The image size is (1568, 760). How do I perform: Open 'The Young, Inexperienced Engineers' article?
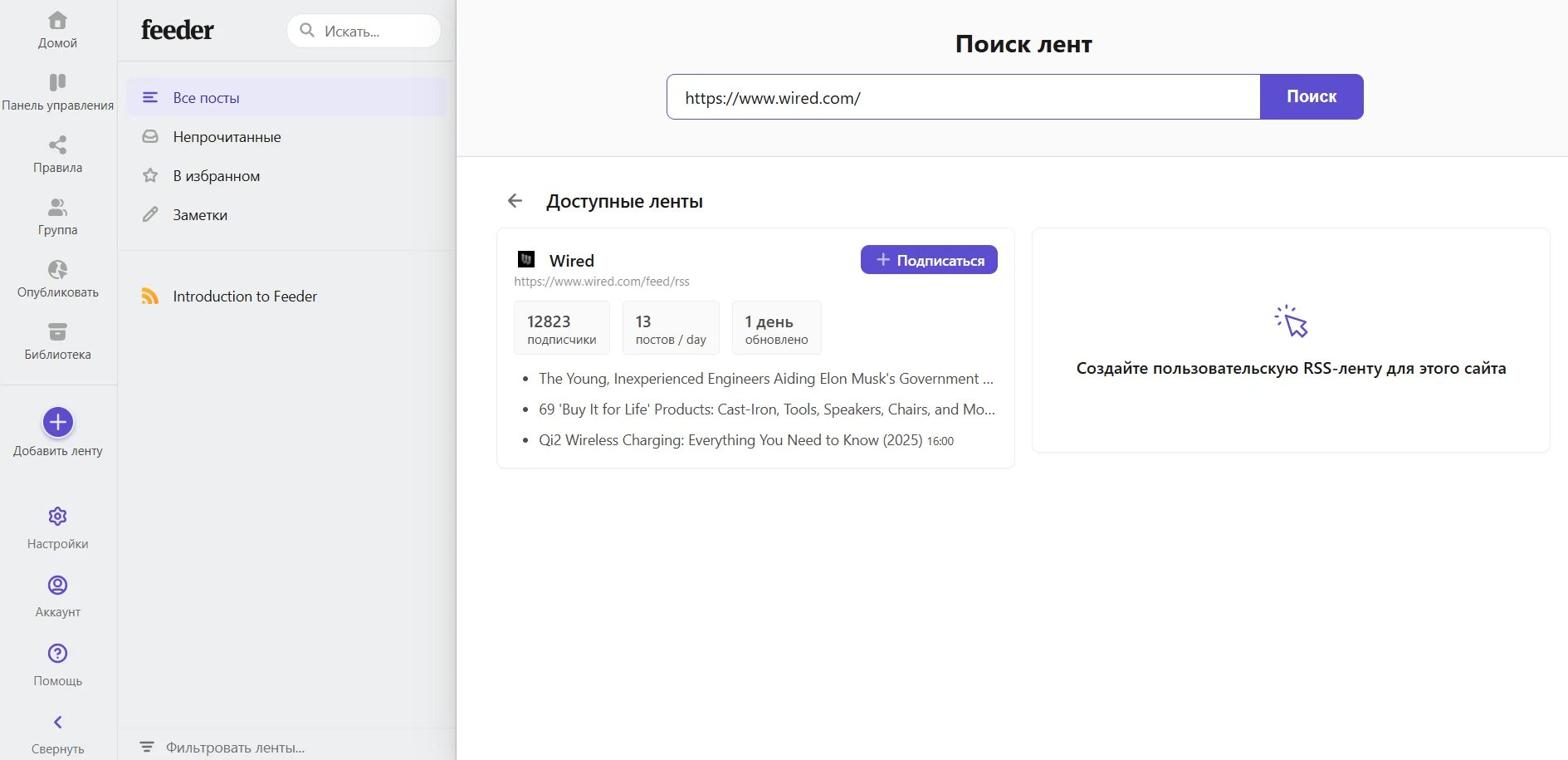[766, 379]
